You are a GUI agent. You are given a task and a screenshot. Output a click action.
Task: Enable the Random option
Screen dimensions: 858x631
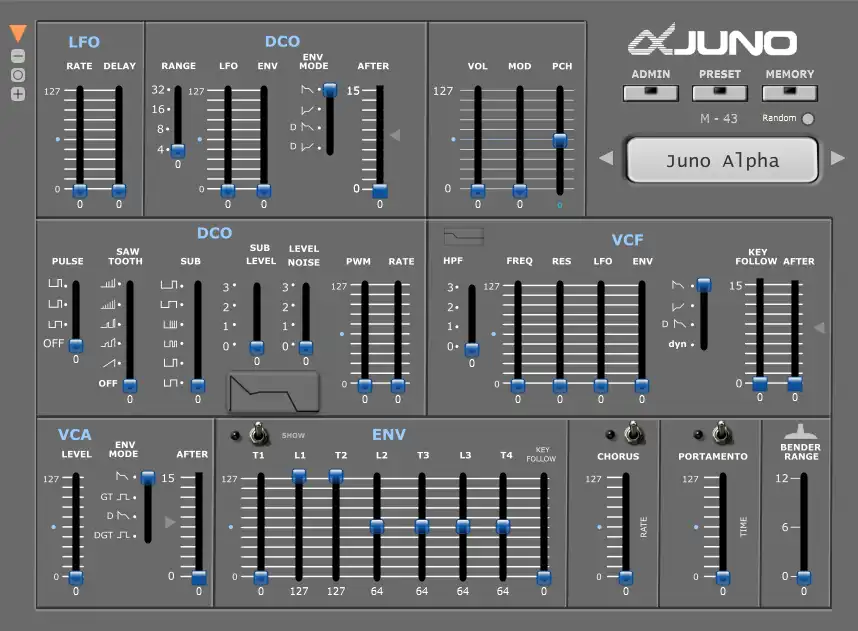(x=808, y=119)
